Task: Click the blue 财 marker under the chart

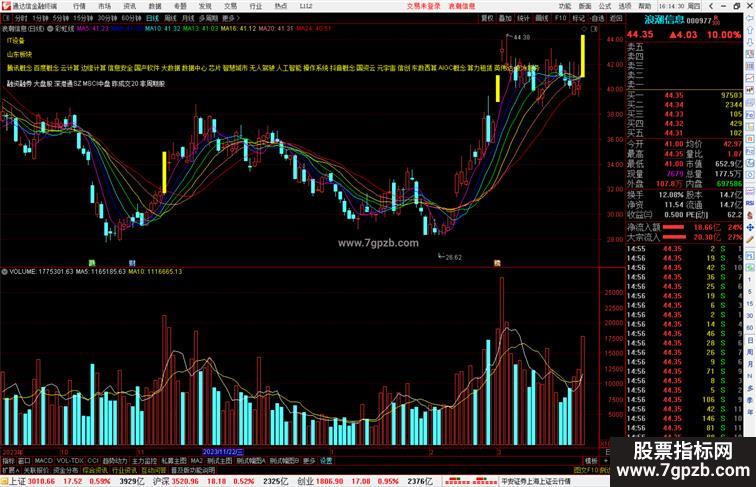Action: click(132, 263)
